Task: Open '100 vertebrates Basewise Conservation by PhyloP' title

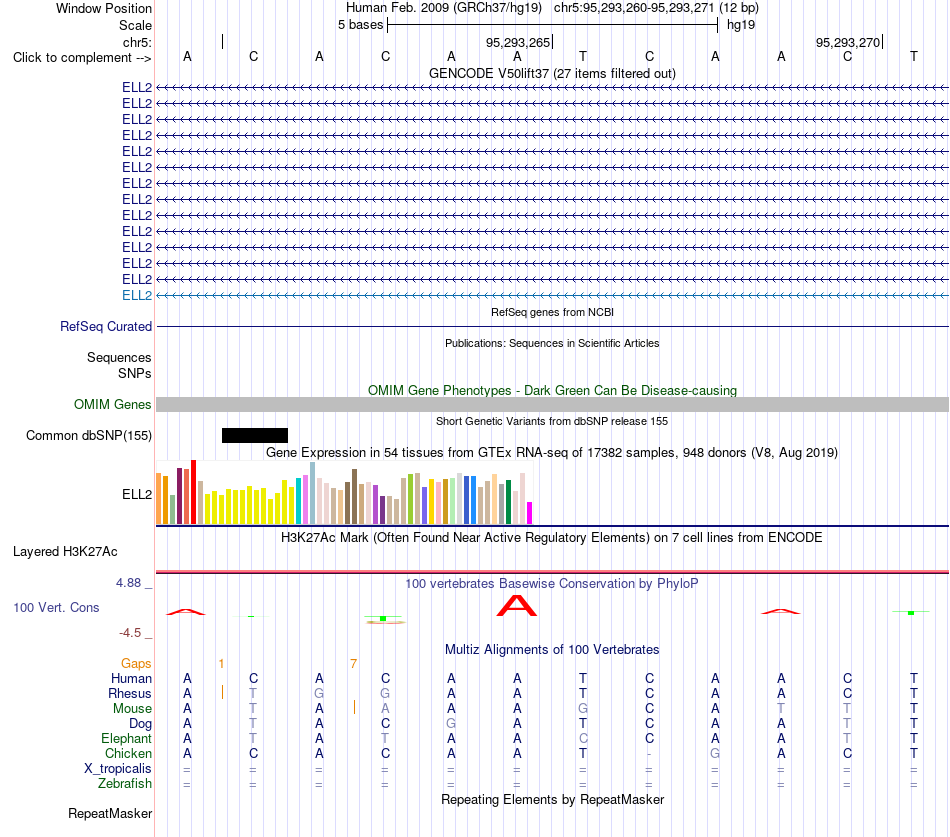Action: tap(552, 584)
